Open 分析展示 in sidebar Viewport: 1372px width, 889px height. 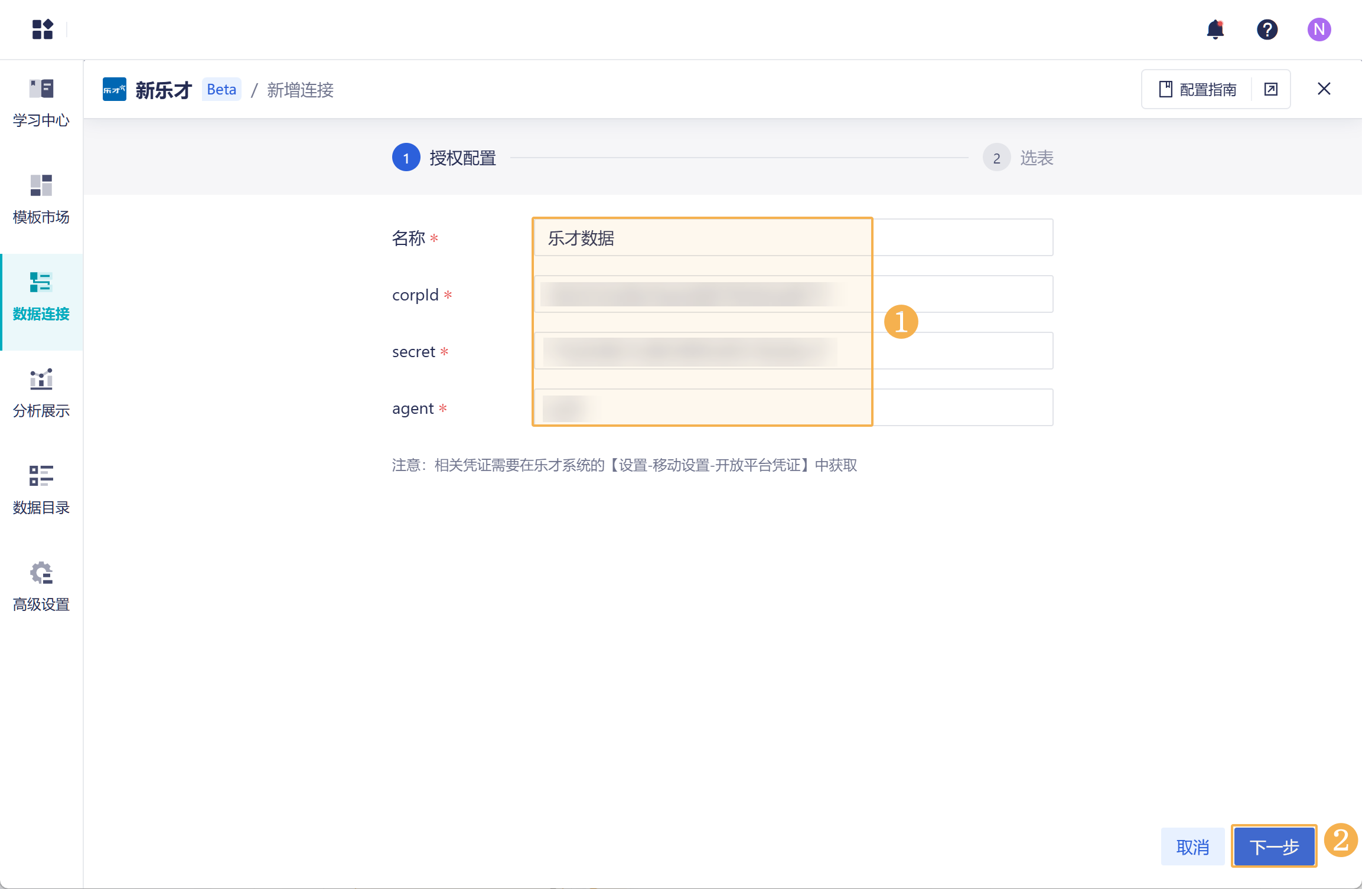41,393
